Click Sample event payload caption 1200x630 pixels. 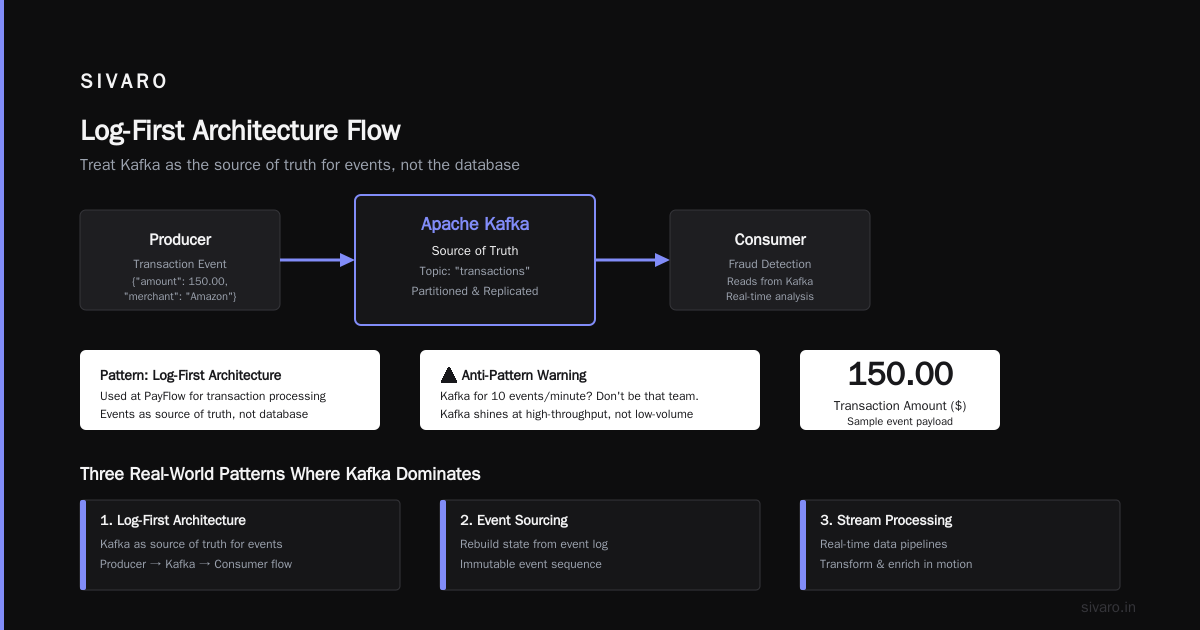900,421
